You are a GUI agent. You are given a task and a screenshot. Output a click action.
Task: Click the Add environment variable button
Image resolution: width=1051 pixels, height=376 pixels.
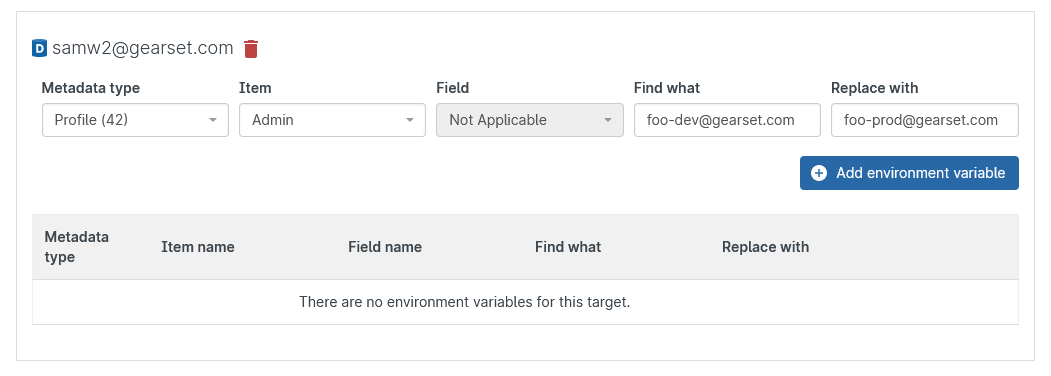(909, 173)
